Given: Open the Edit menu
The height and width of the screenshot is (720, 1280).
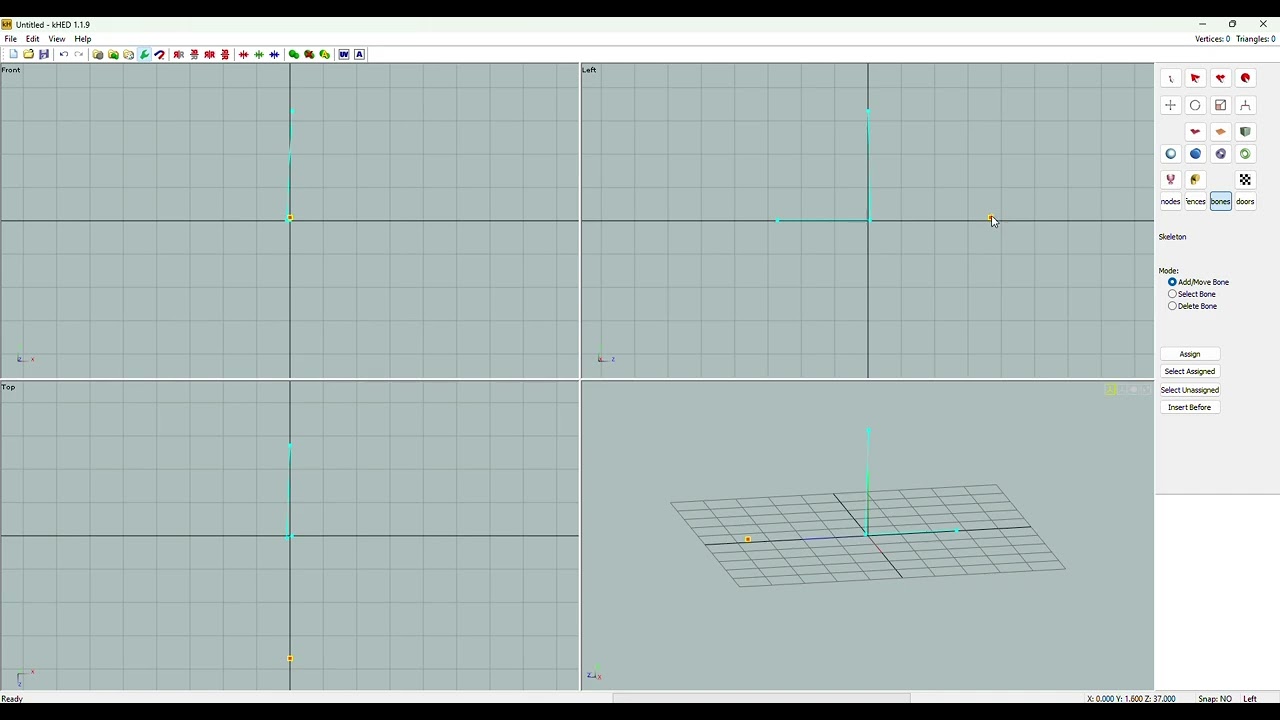Looking at the screenshot, I should pyautogui.click(x=33, y=39).
